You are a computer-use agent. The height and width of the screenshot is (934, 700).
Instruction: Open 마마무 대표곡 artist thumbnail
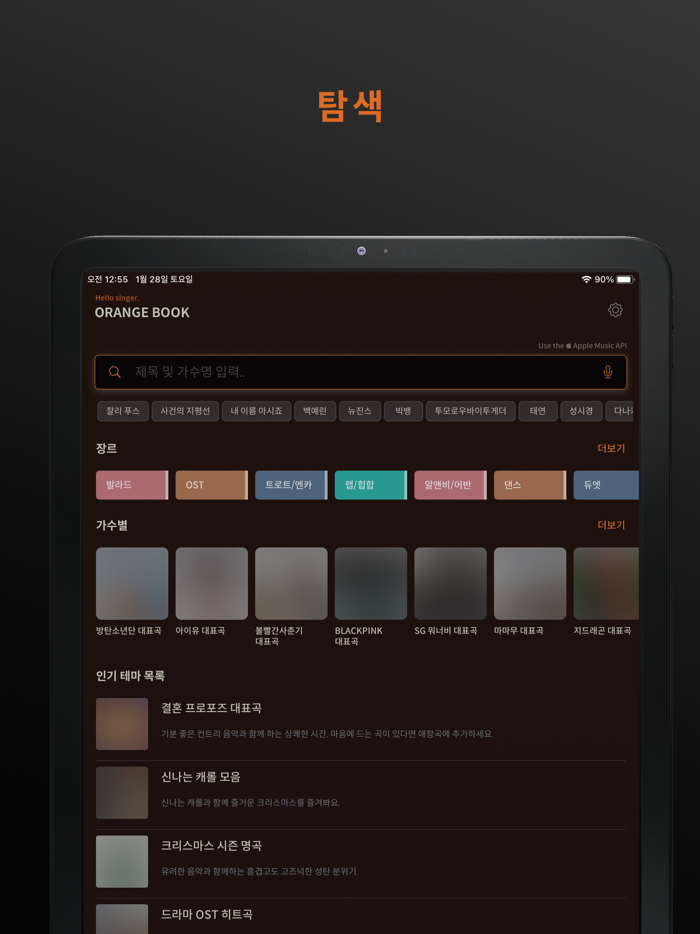(530, 584)
